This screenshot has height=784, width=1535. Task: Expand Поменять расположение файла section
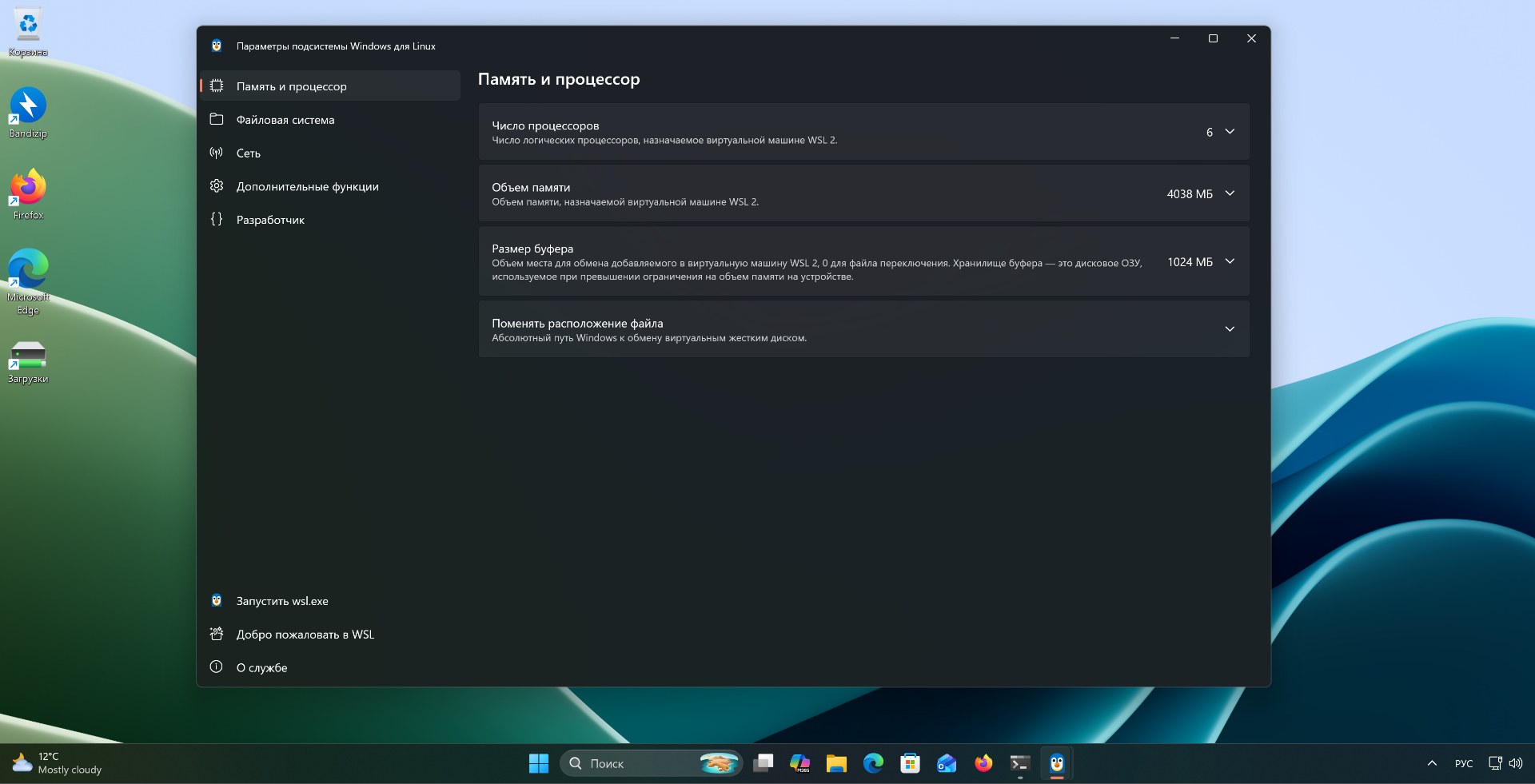[x=1230, y=329]
